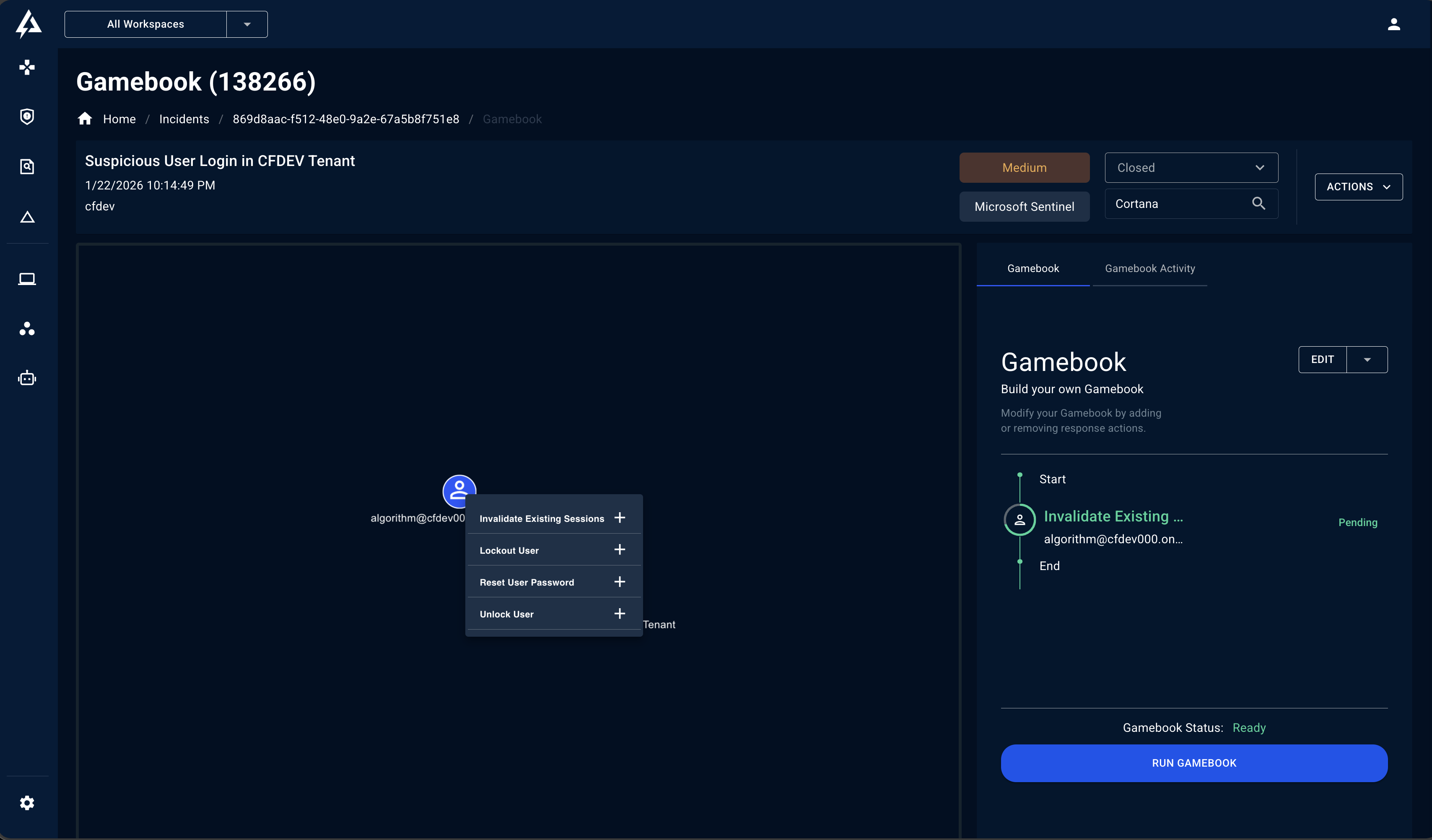Expand the All Workspaces dropdown arrow
This screenshot has height=840, width=1432.
point(246,24)
